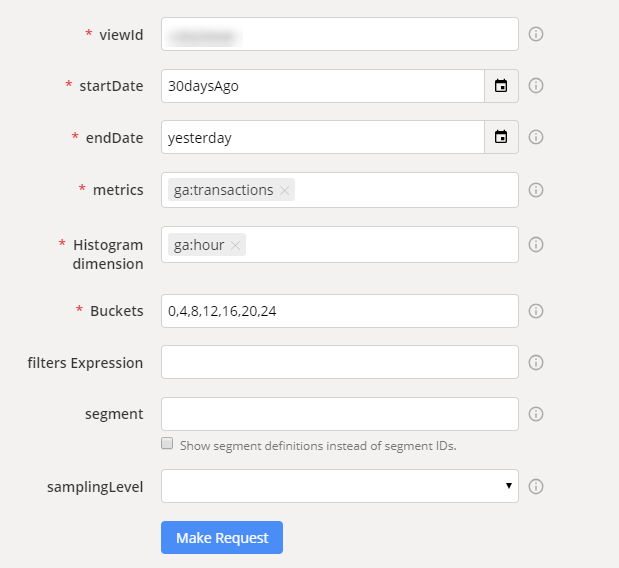The height and width of the screenshot is (568, 619).
Task: Show help info for Histogram dimension
Action: click(x=535, y=244)
